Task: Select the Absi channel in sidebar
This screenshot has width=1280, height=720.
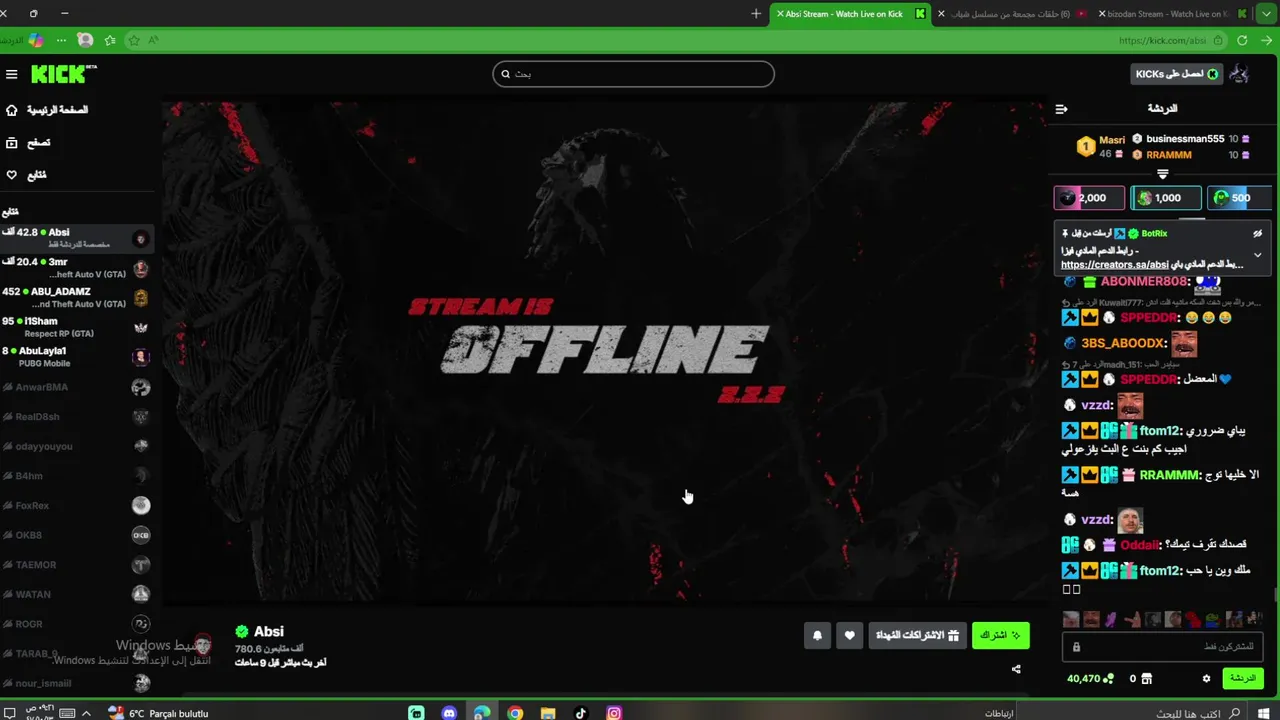Action: [x=77, y=238]
